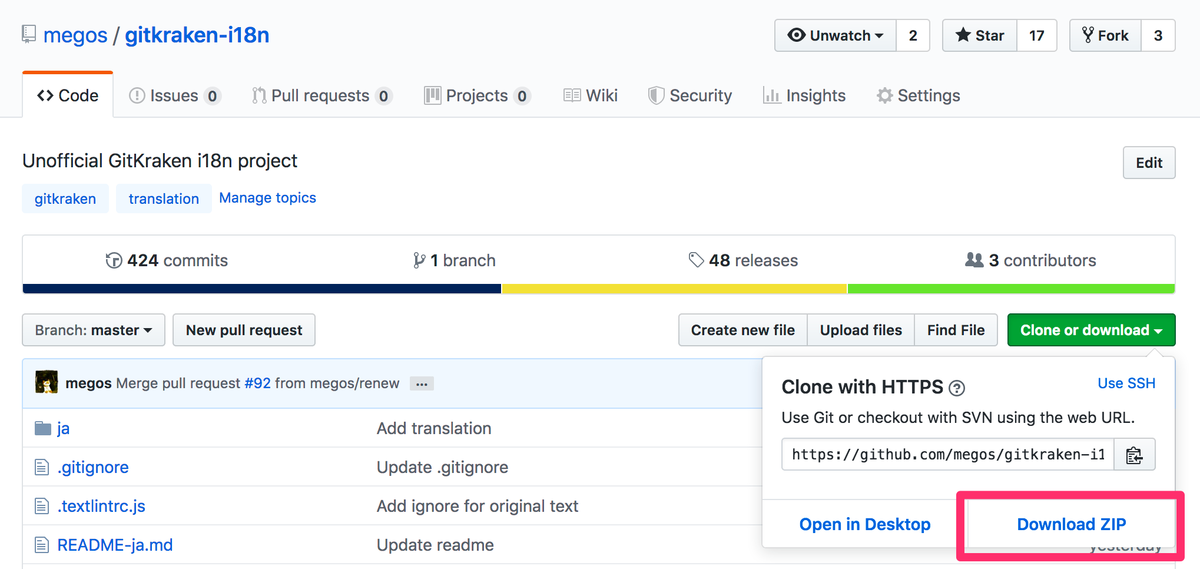
Task: Click megos author name in commit
Action: coord(88,383)
